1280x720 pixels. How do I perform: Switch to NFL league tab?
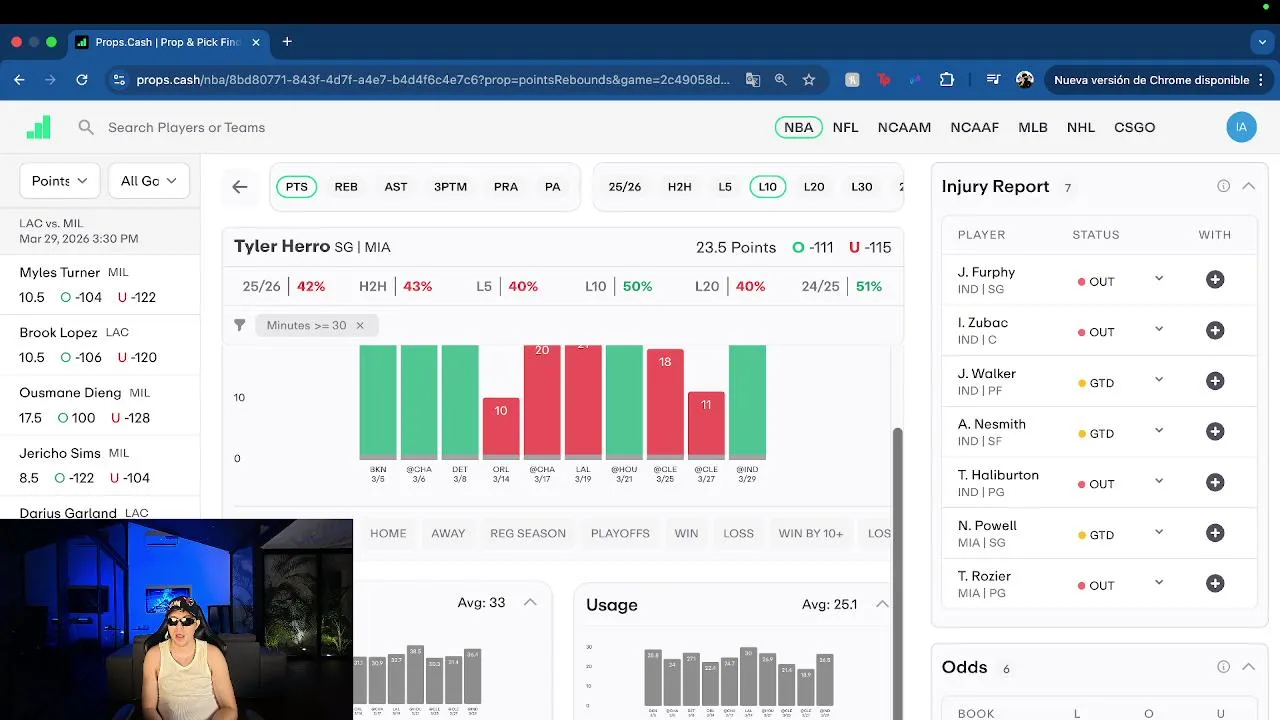846,127
